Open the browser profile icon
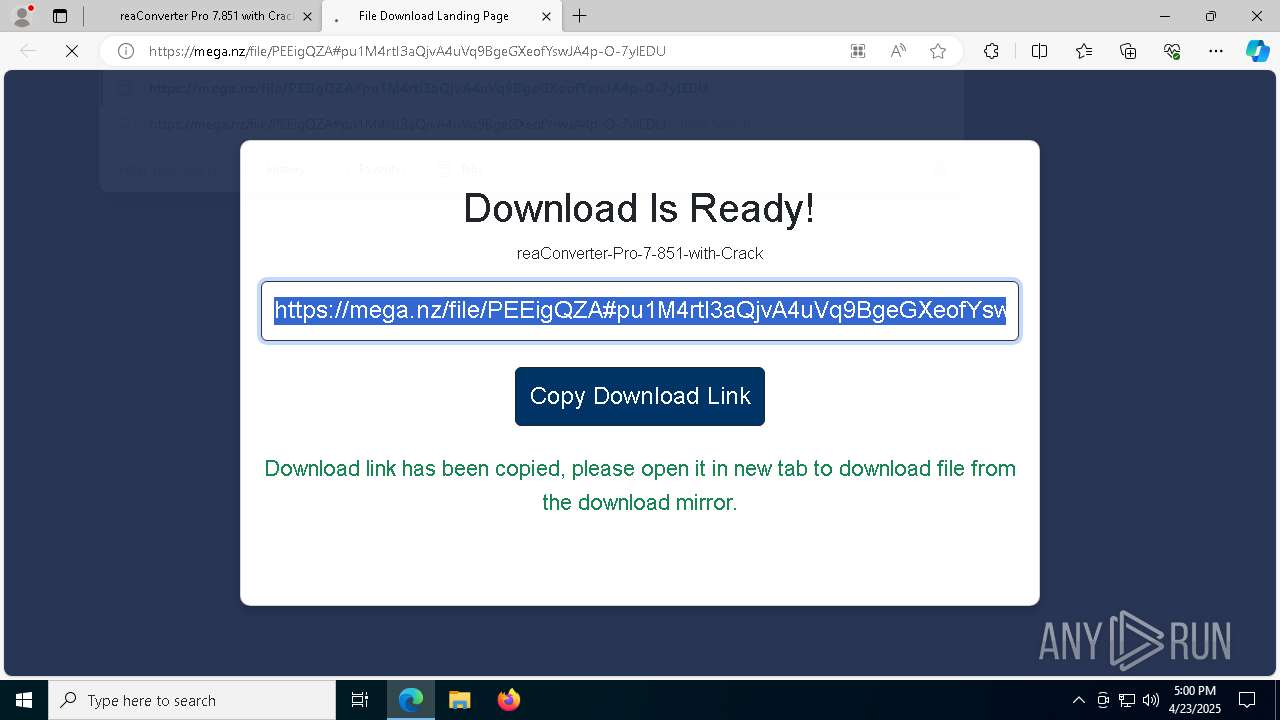 click(x=21, y=16)
